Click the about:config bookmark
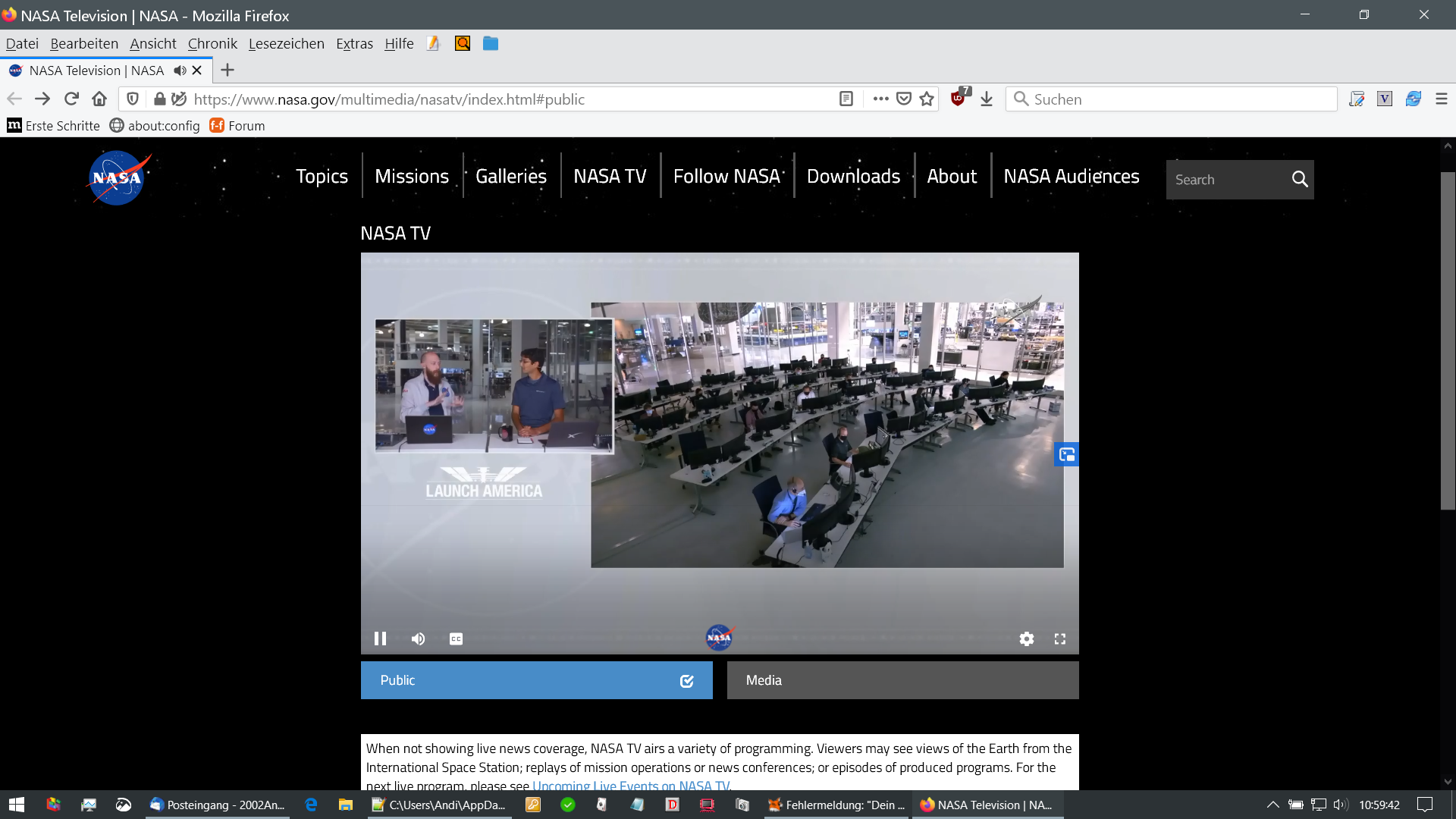This screenshot has height=819, width=1456. tap(155, 125)
